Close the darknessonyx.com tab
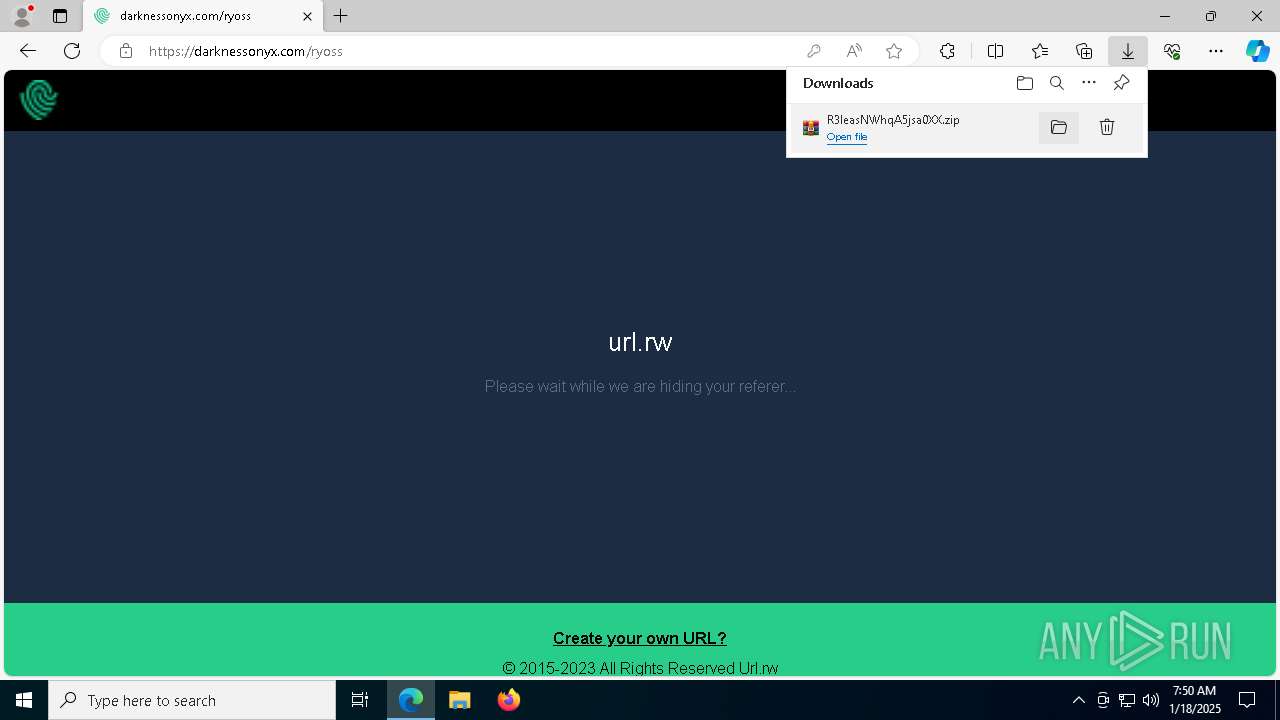 pos(307,16)
